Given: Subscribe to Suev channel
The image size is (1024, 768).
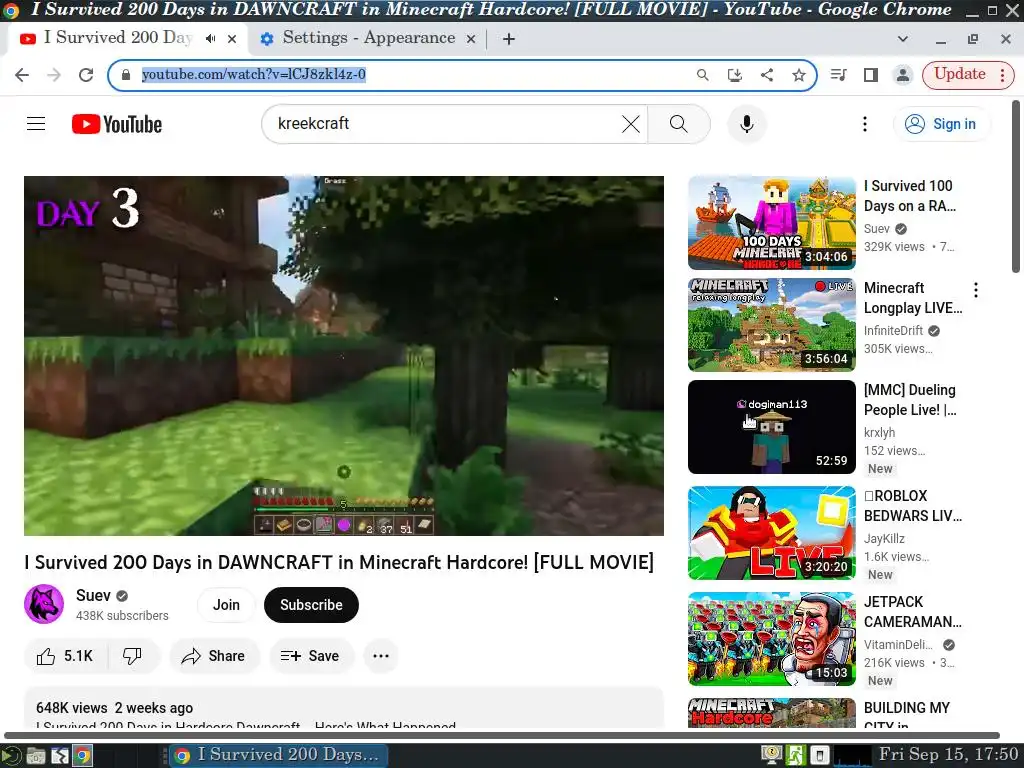Looking at the screenshot, I should point(312,605).
